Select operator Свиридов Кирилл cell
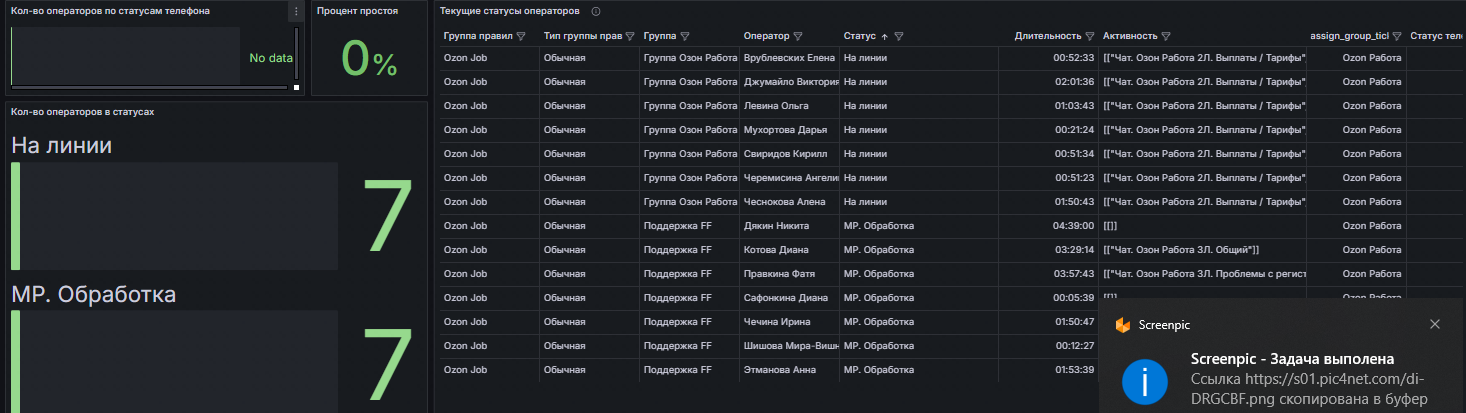The height and width of the screenshot is (413, 1466). [789, 154]
